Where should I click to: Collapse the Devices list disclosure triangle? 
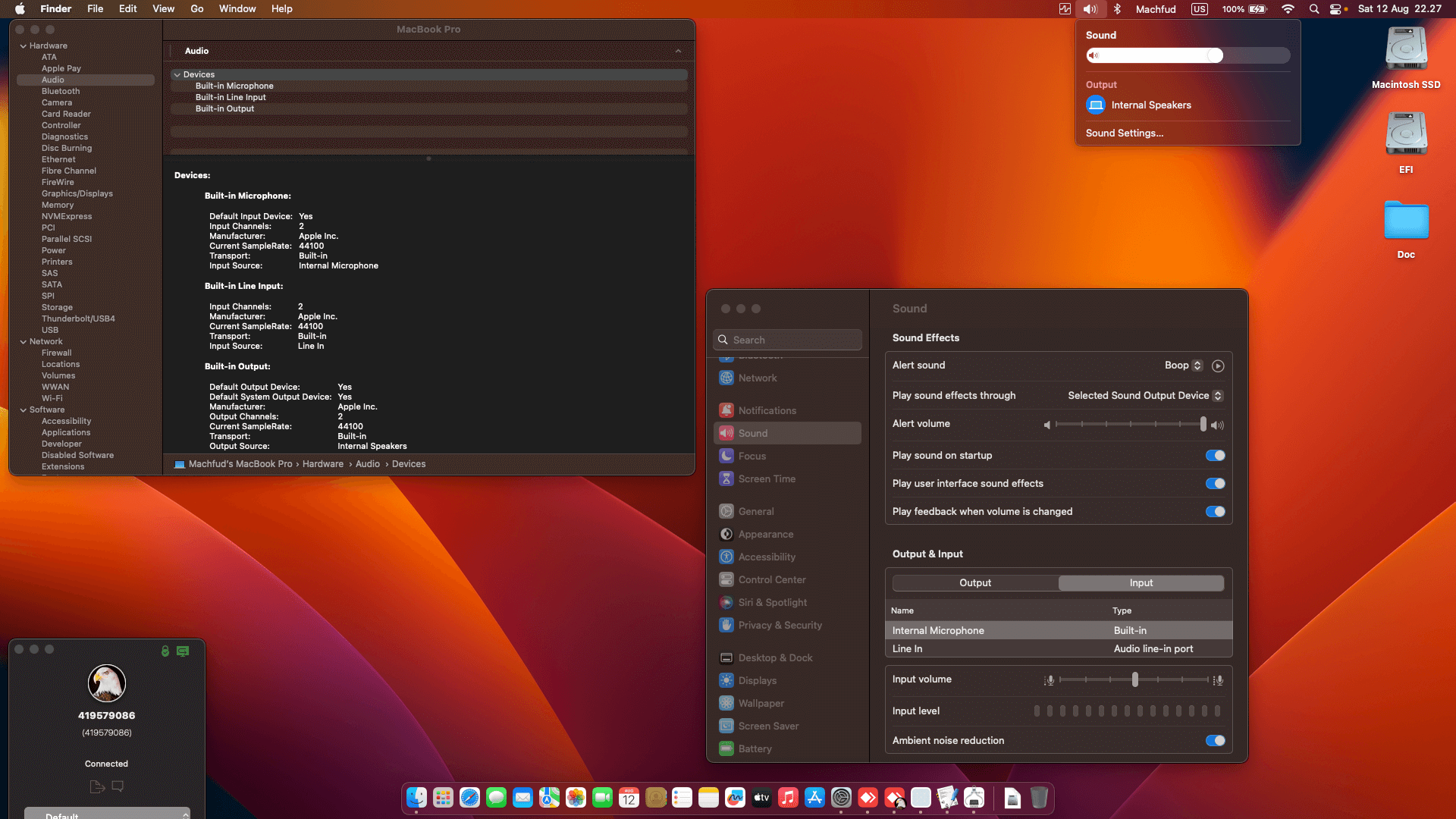[x=177, y=75]
